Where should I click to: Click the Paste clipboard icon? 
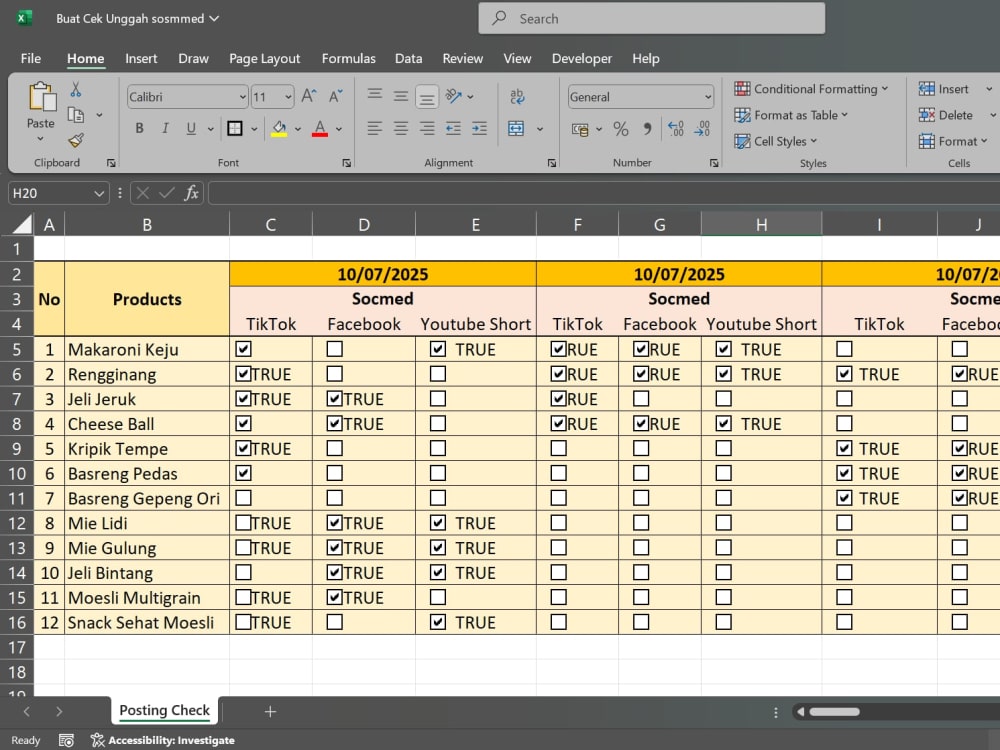[x=42, y=97]
